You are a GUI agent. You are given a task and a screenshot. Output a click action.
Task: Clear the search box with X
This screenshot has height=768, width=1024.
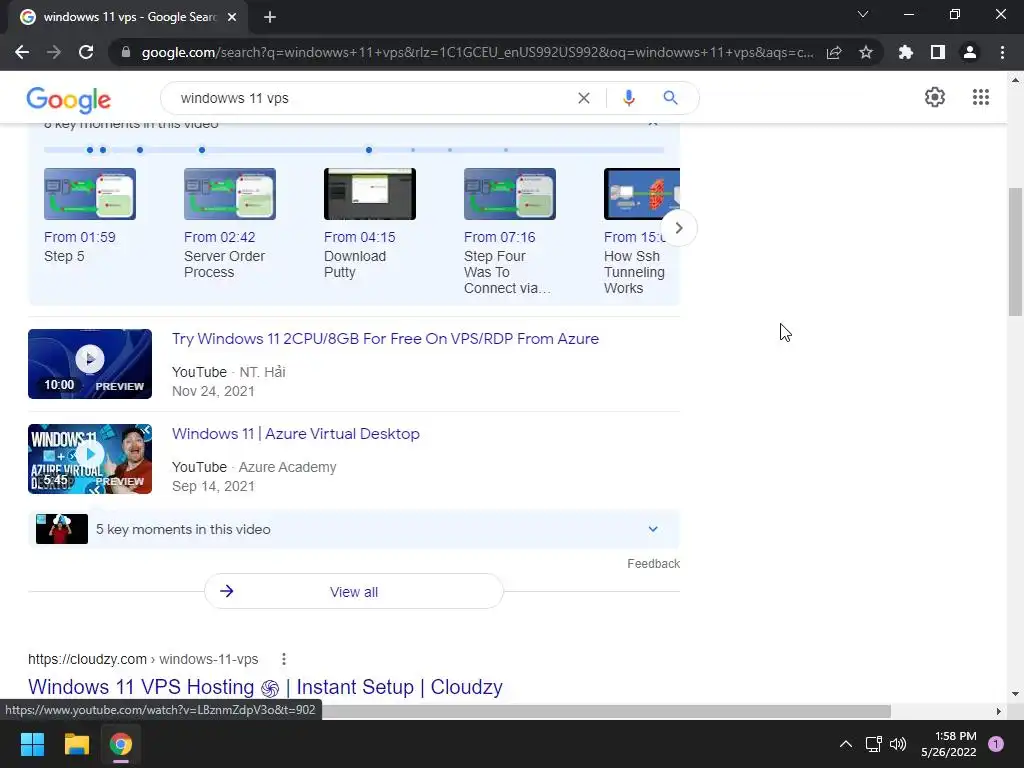(584, 98)
